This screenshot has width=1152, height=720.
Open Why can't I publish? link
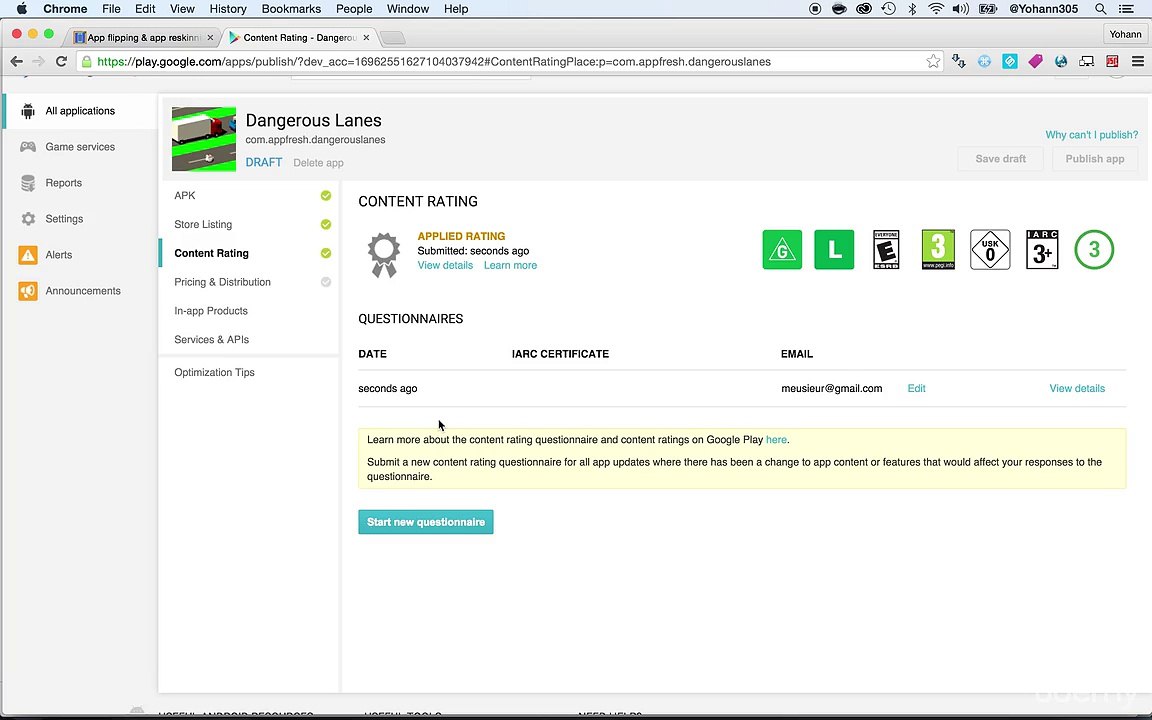point(1091,134)
